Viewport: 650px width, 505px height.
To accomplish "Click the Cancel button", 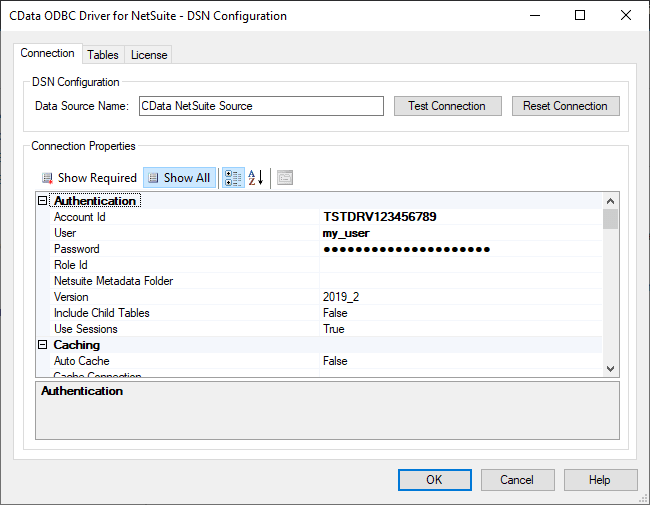I will click(x=517, y=480).
